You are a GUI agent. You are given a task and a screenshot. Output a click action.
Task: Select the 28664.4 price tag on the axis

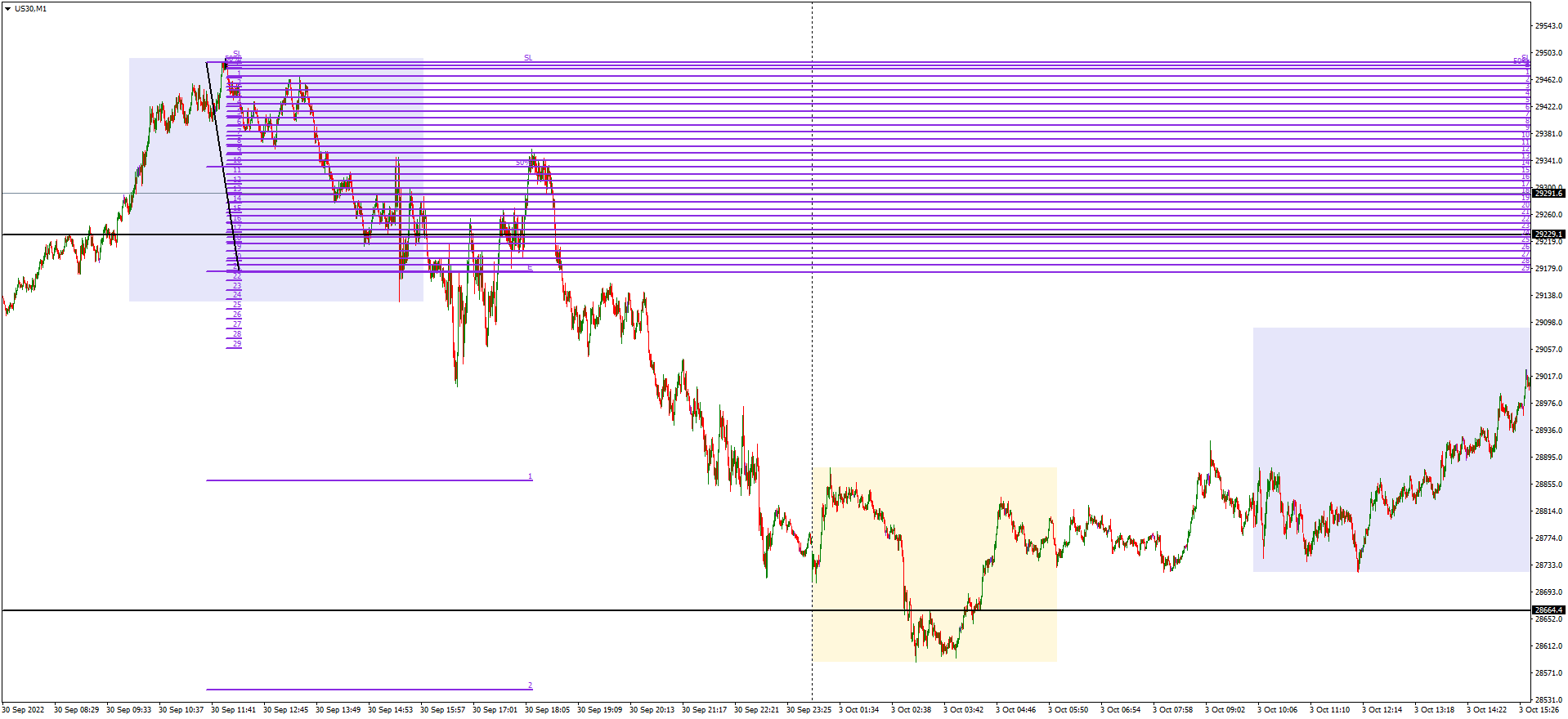coord(1548,610)
